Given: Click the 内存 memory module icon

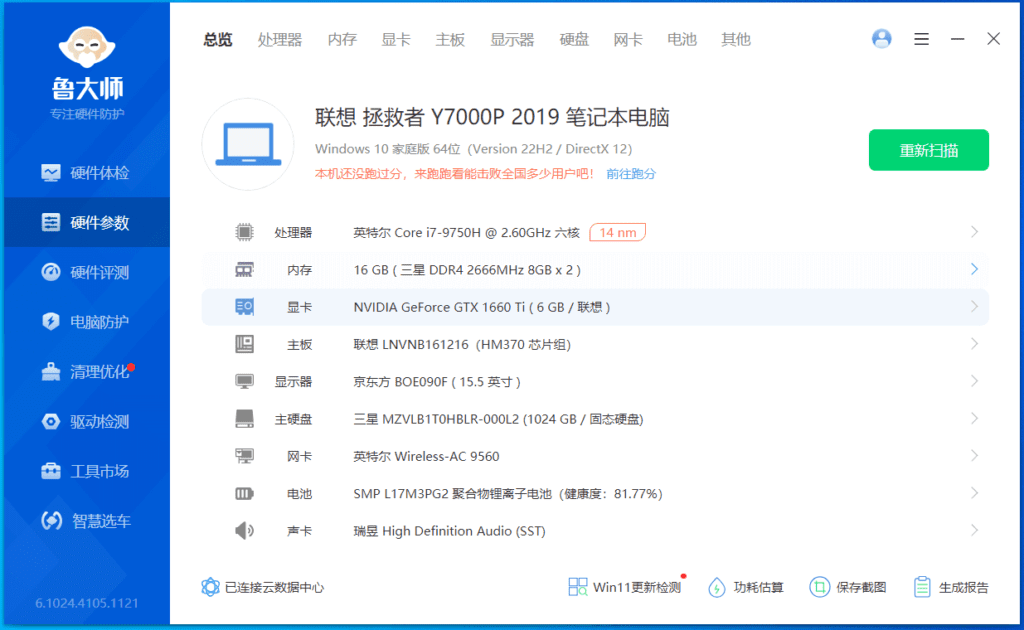Looking at the screenshot, I should pos(244,270).
